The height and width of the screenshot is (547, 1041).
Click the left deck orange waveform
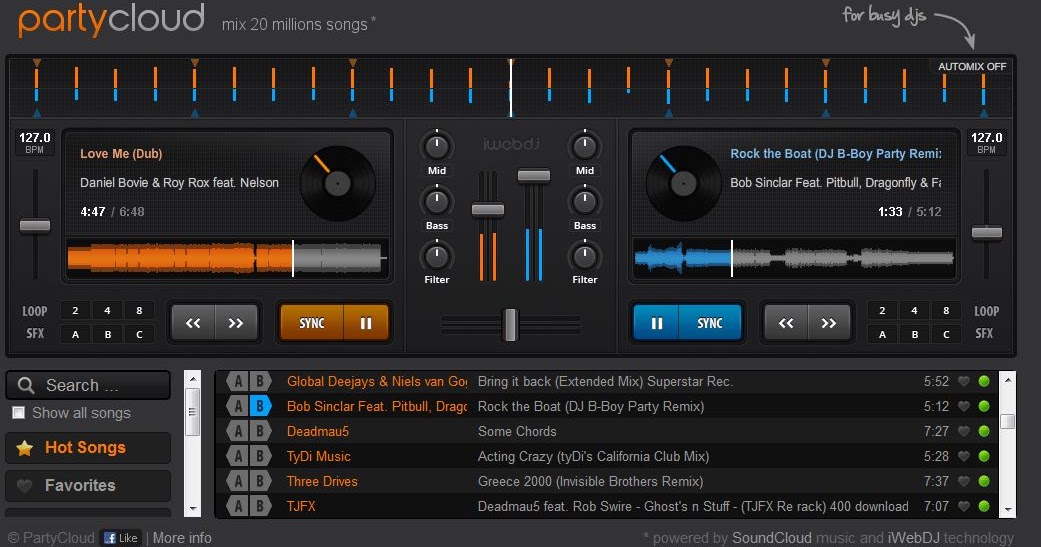(x=226, y=258)
